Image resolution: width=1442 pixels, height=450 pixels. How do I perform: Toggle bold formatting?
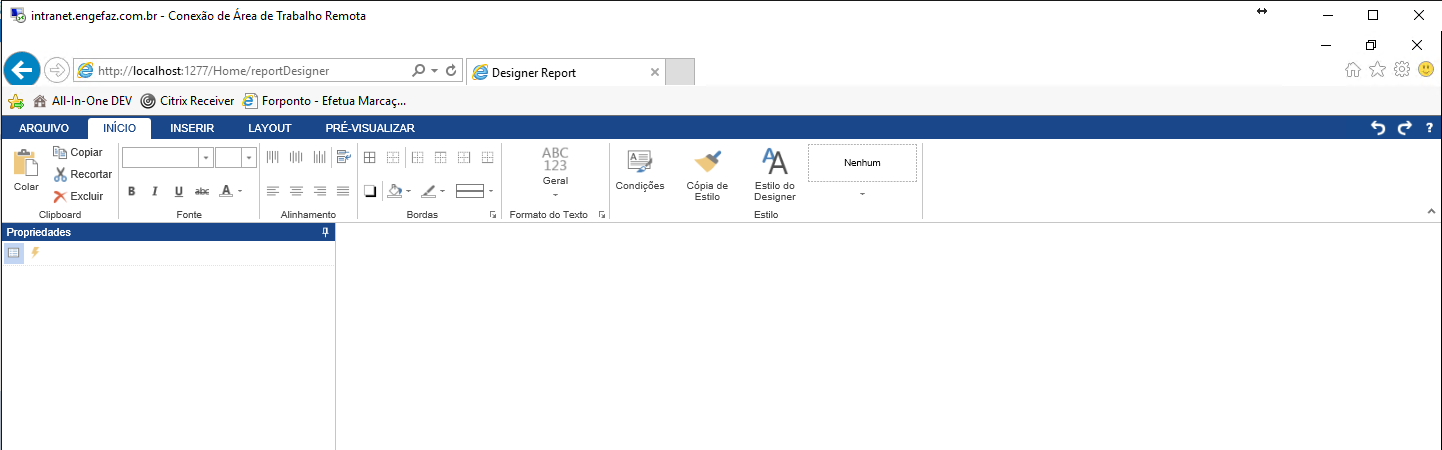coord(131,191)
